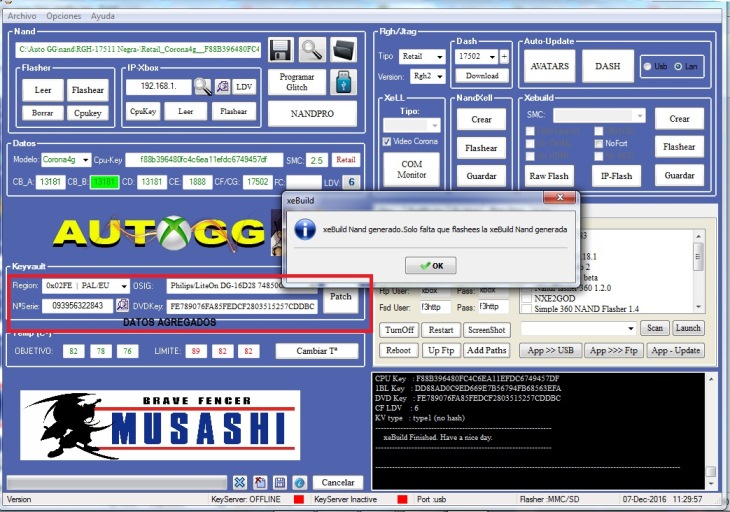Screen dimensions: 730x512
Task: Click the Crear button in NandXell
Action: click(481, 120)
